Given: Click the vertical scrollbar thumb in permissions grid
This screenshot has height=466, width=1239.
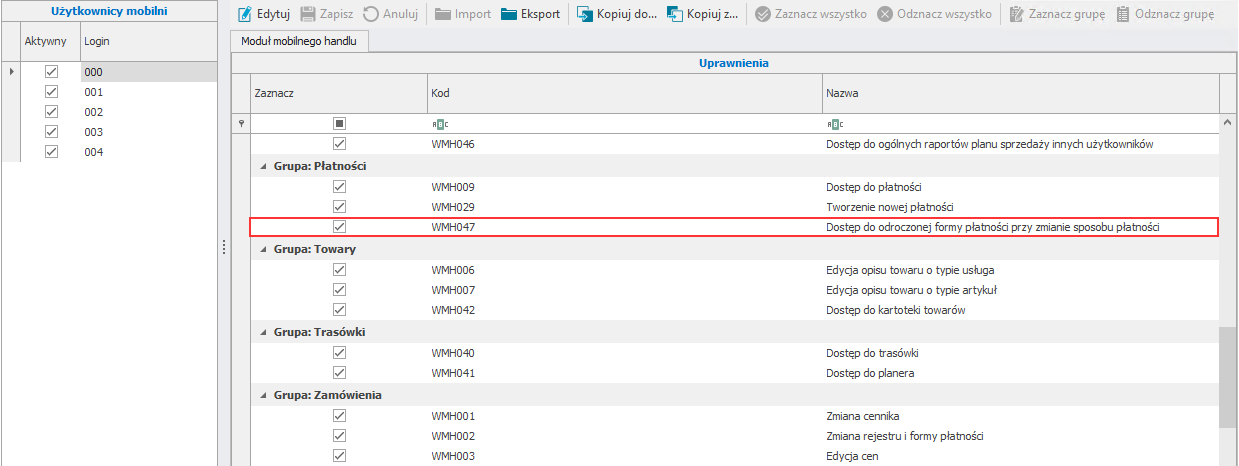Looking at the screenshot, I should [1229, 375].
